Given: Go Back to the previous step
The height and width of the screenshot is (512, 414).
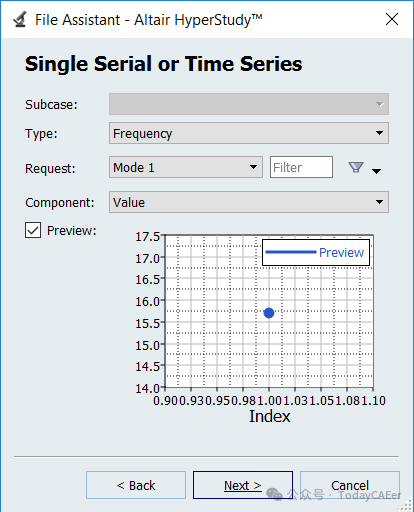Looking at the screenshot, I should [x=136, y=485].
